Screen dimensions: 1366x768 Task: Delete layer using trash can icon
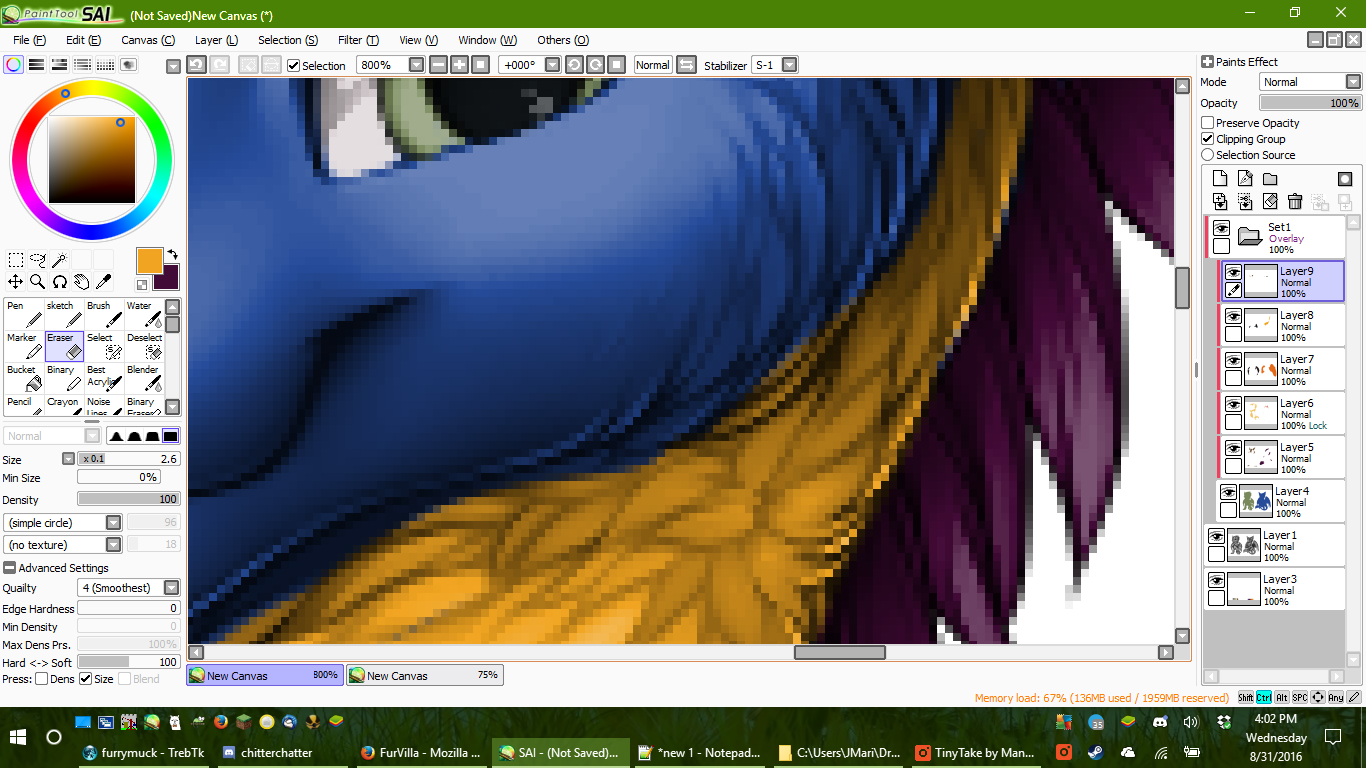tap(1295, 202)
